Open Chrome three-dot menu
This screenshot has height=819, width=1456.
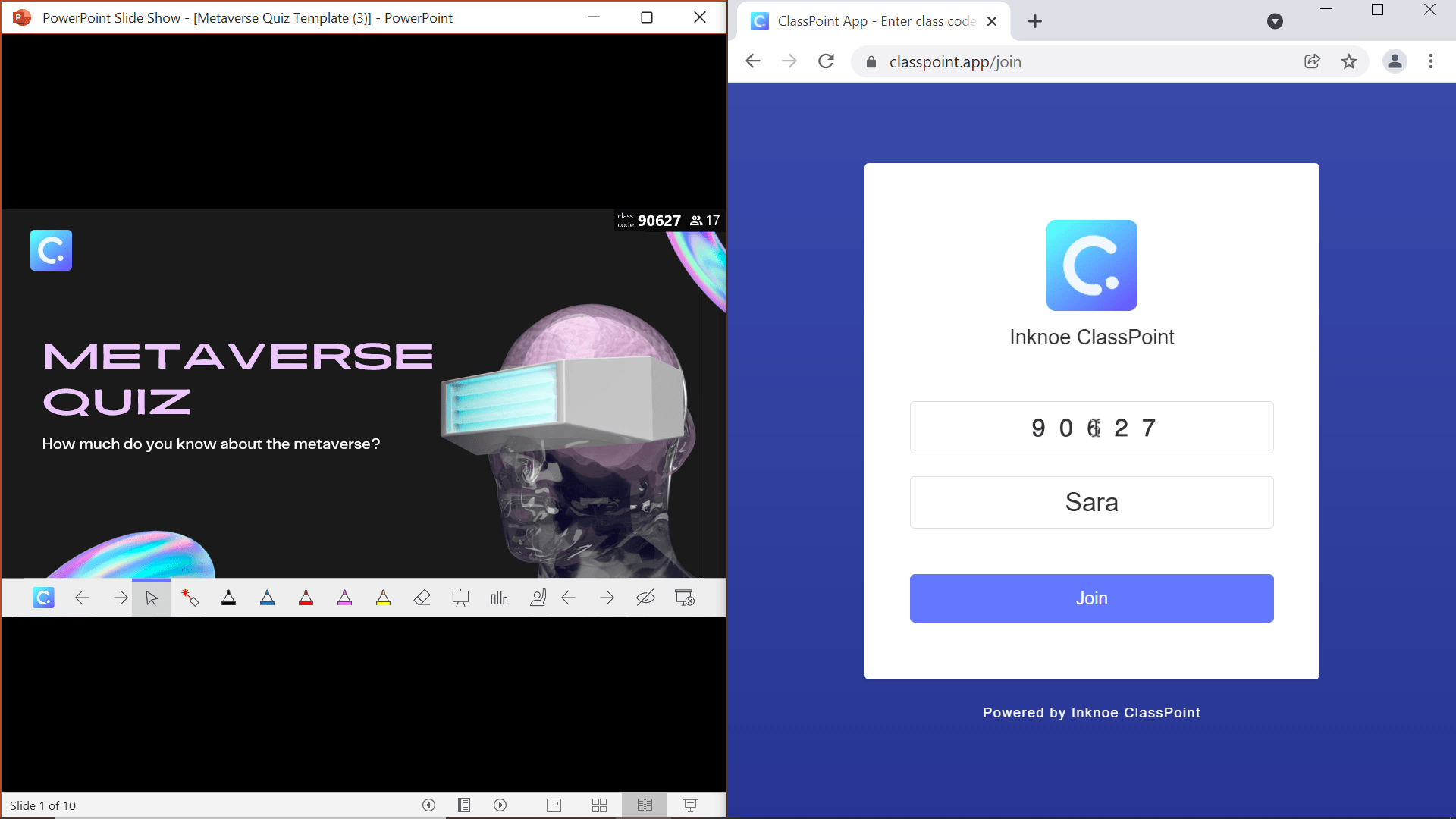coord(1431,61)
